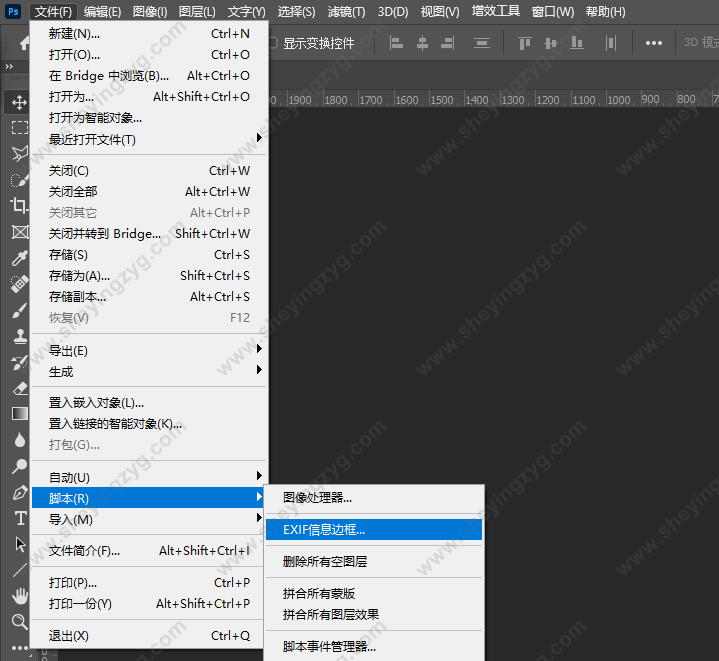Select the Pen tool
This screenshot has height=661, width=719.
pyautogui.click(x=19, y=493)
